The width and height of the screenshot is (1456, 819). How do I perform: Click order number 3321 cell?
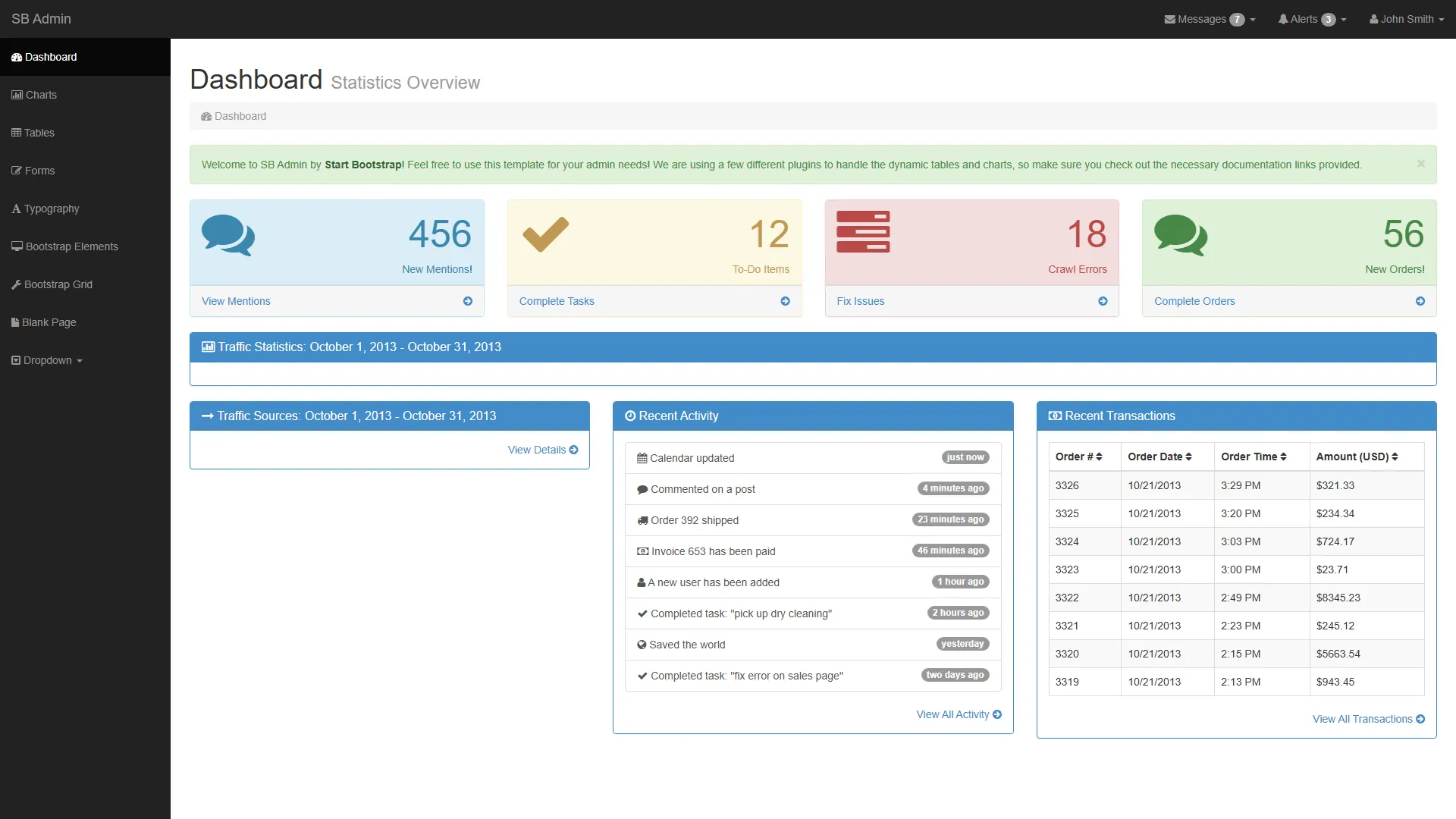[x=1084, y=626]
